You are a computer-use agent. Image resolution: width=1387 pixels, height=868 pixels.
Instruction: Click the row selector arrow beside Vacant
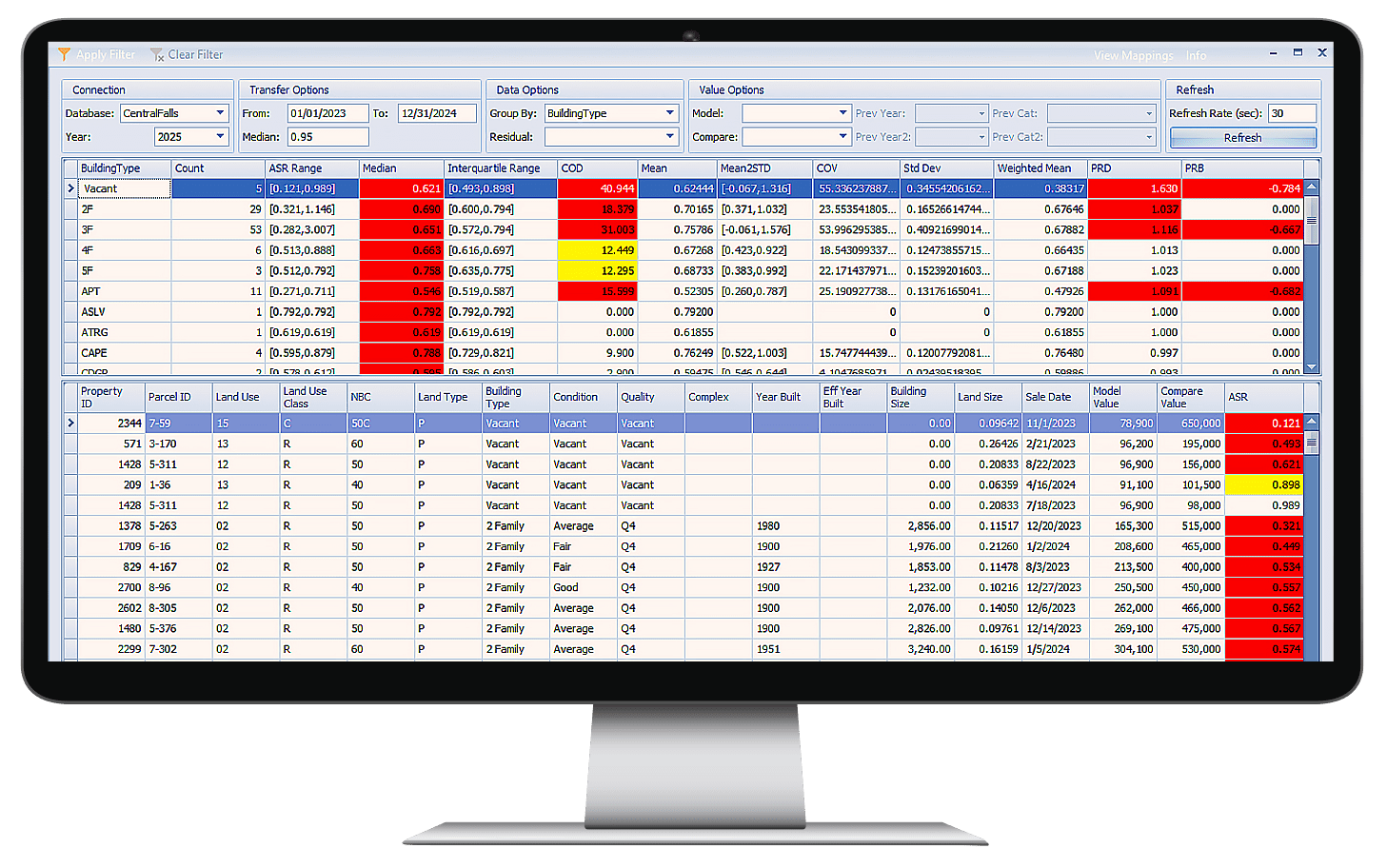pos(71,188)
